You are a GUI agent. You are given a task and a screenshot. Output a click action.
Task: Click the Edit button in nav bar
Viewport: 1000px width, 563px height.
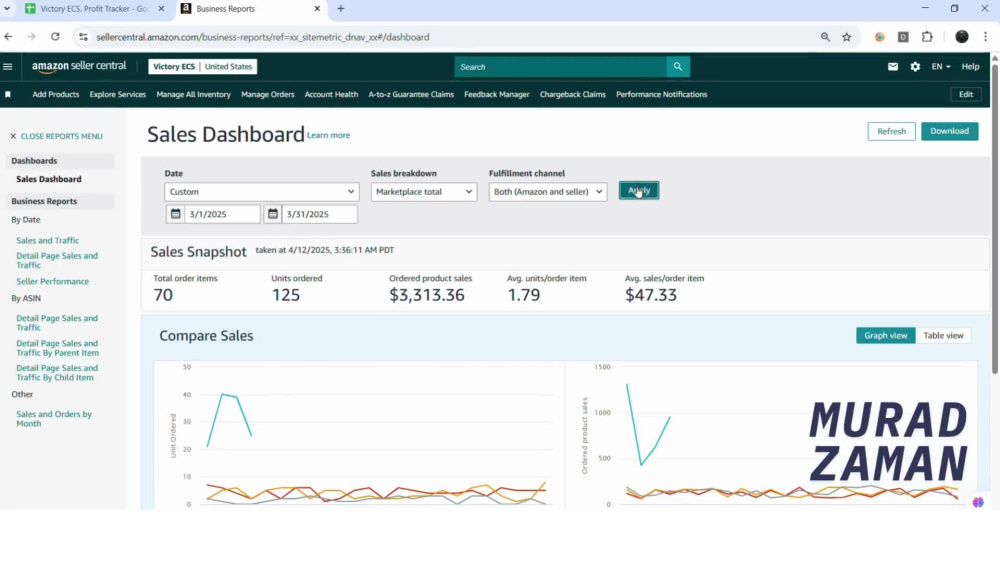pos(966,94)
